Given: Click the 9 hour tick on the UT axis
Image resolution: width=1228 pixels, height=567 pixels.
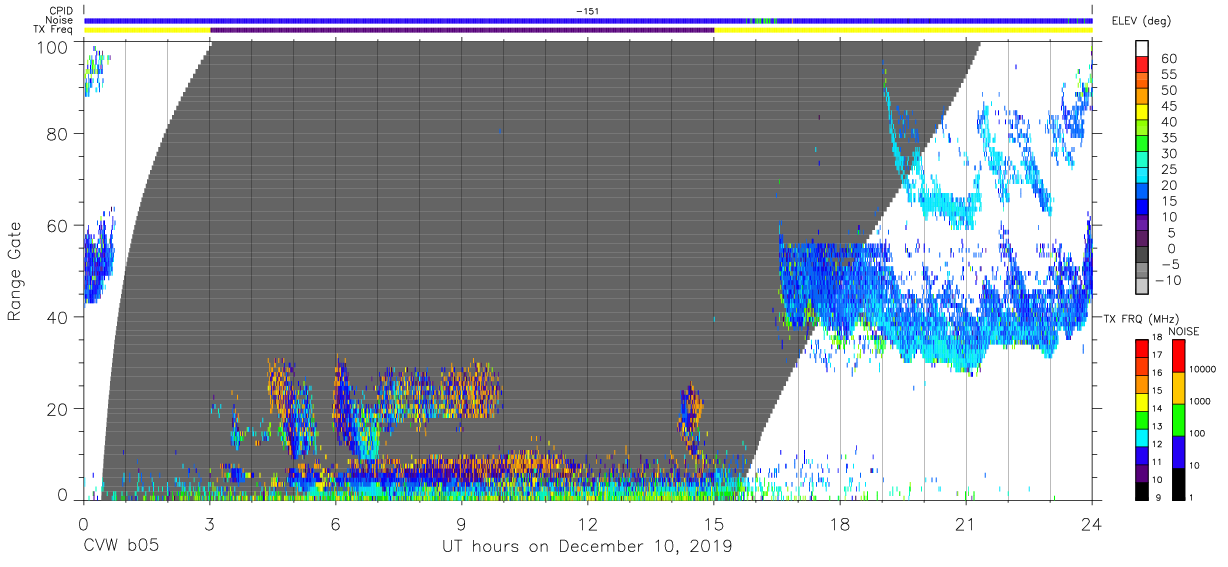Looking at the screenshot, I should click(461, 523).
